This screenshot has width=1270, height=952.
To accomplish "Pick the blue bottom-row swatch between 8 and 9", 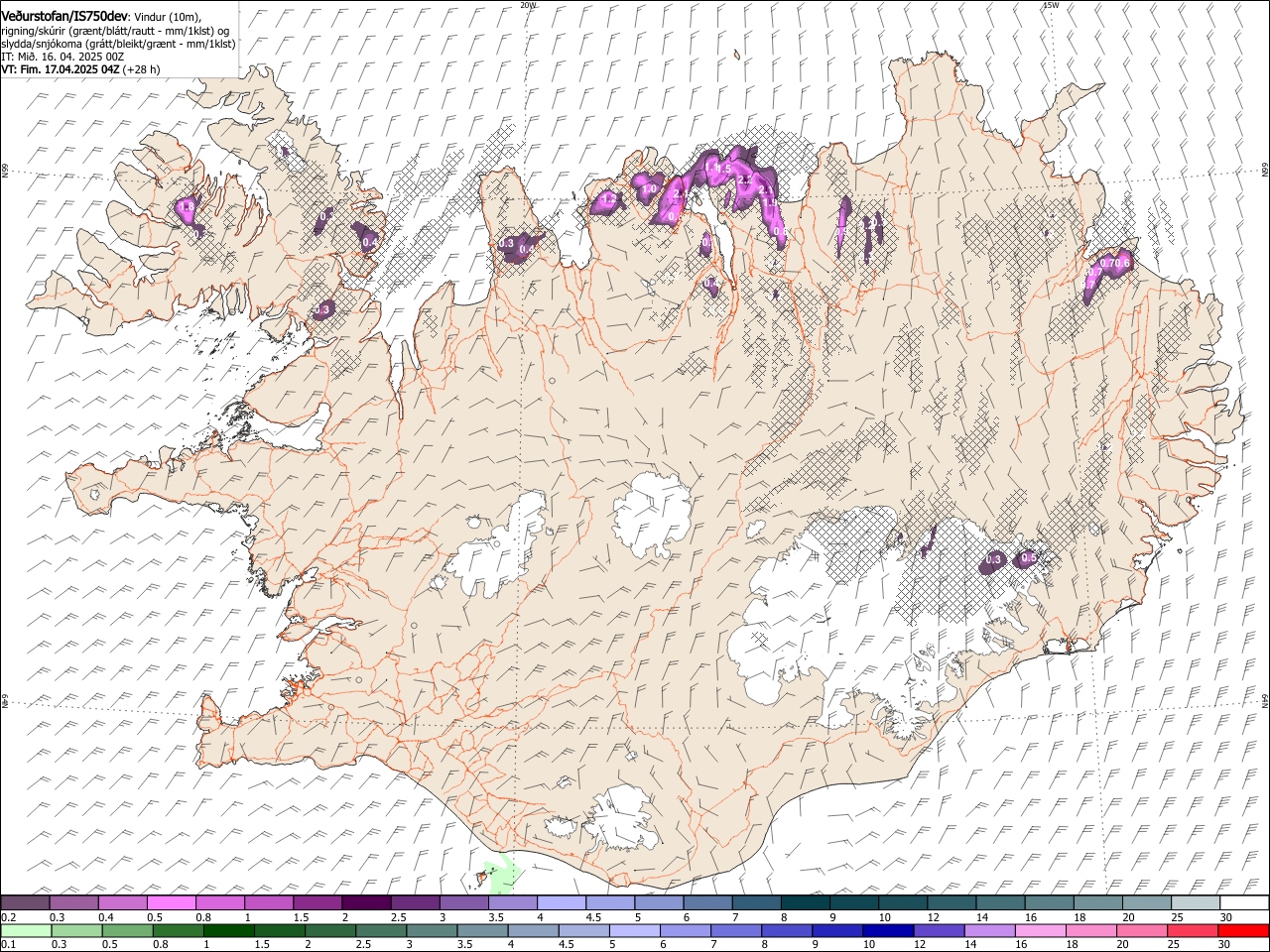I will click(787, 930).
